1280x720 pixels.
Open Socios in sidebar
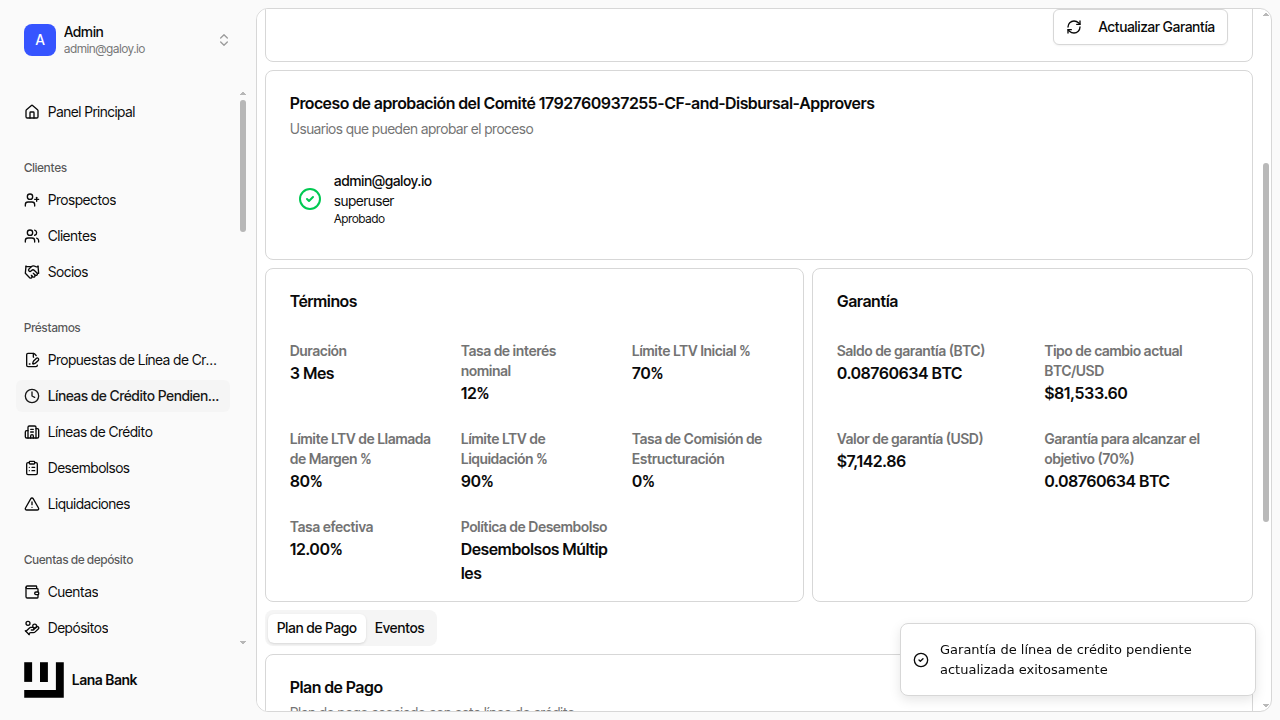[124, 272]
